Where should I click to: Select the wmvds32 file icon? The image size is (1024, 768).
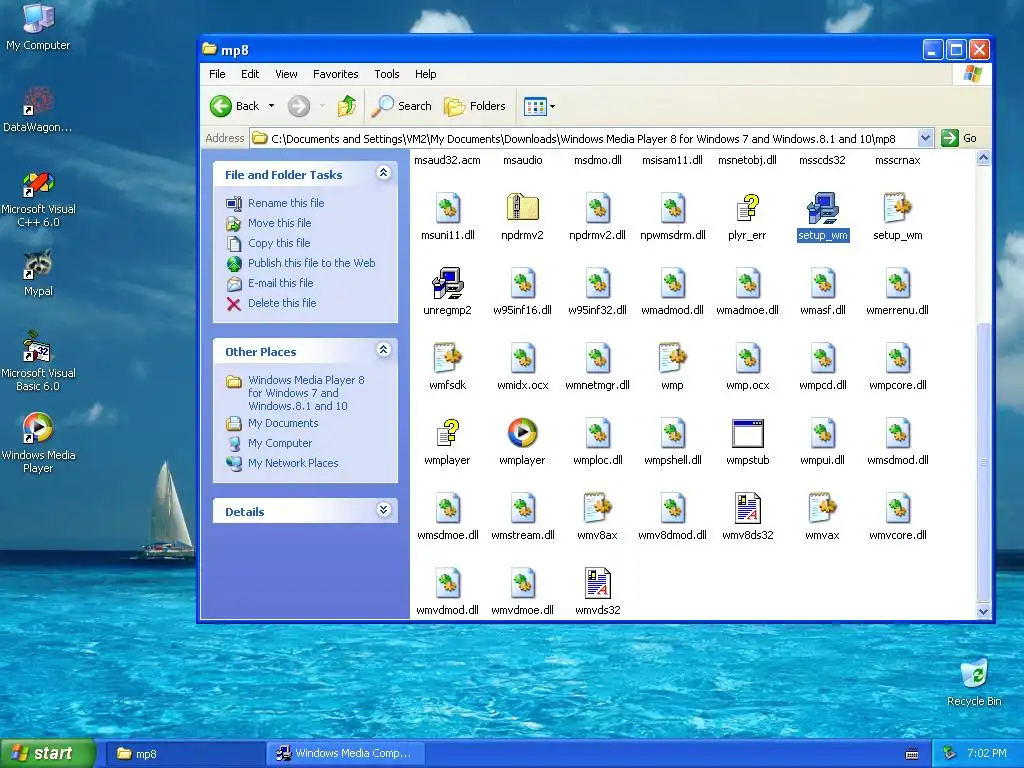coord(598,592)
